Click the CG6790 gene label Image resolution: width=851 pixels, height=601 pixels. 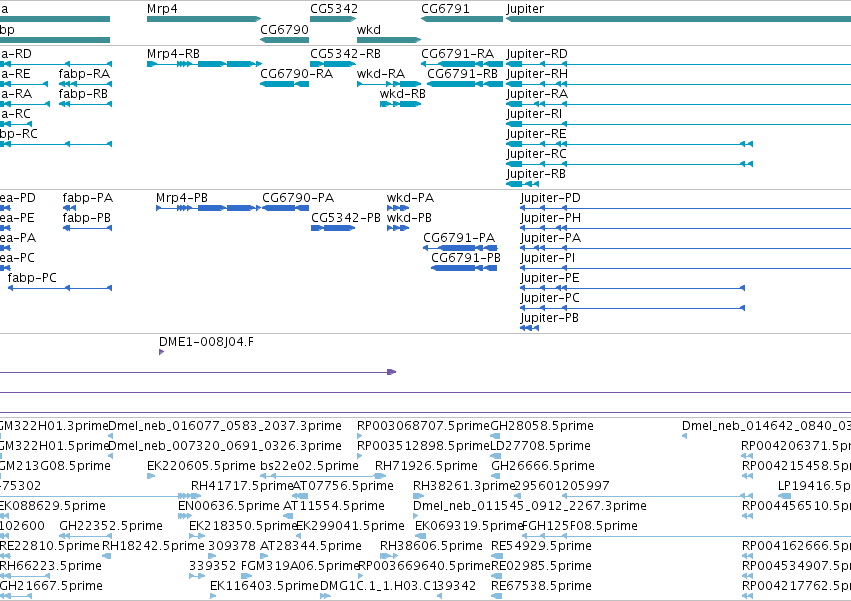pyautogui.click(x=284, y=29)
